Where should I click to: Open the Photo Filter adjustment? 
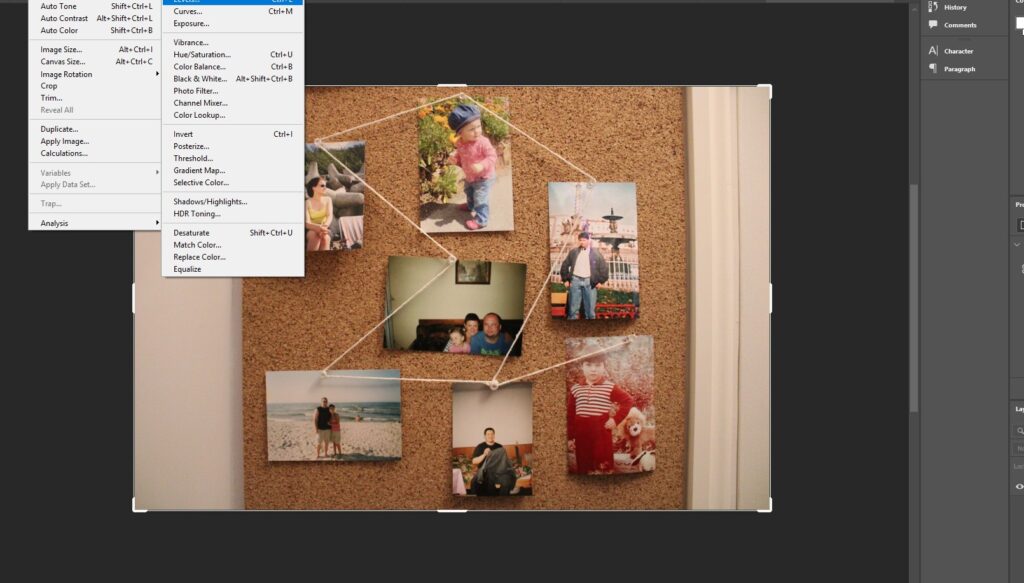pos(232,91)
